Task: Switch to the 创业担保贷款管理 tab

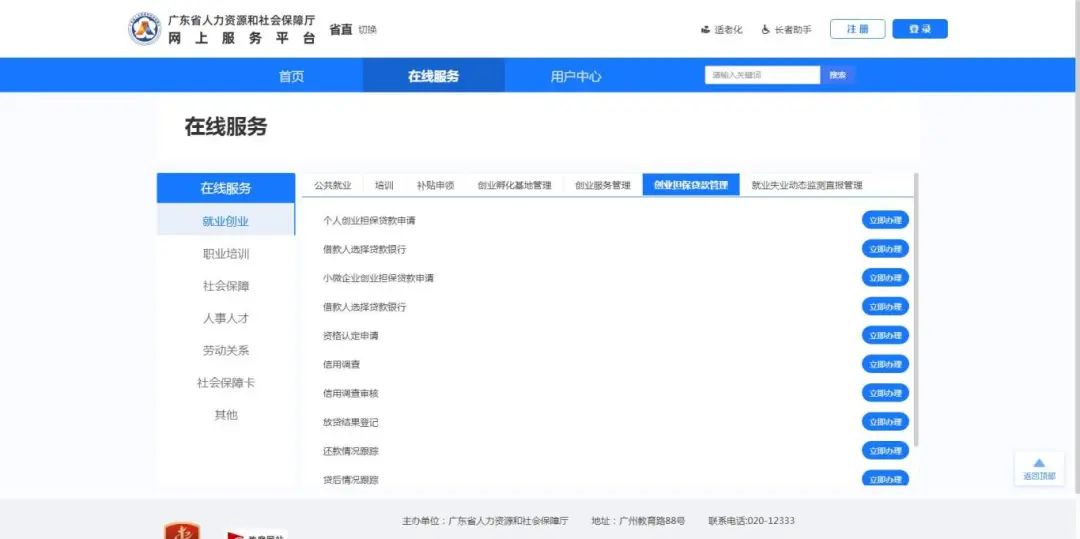Action: (x=691, y=185)
